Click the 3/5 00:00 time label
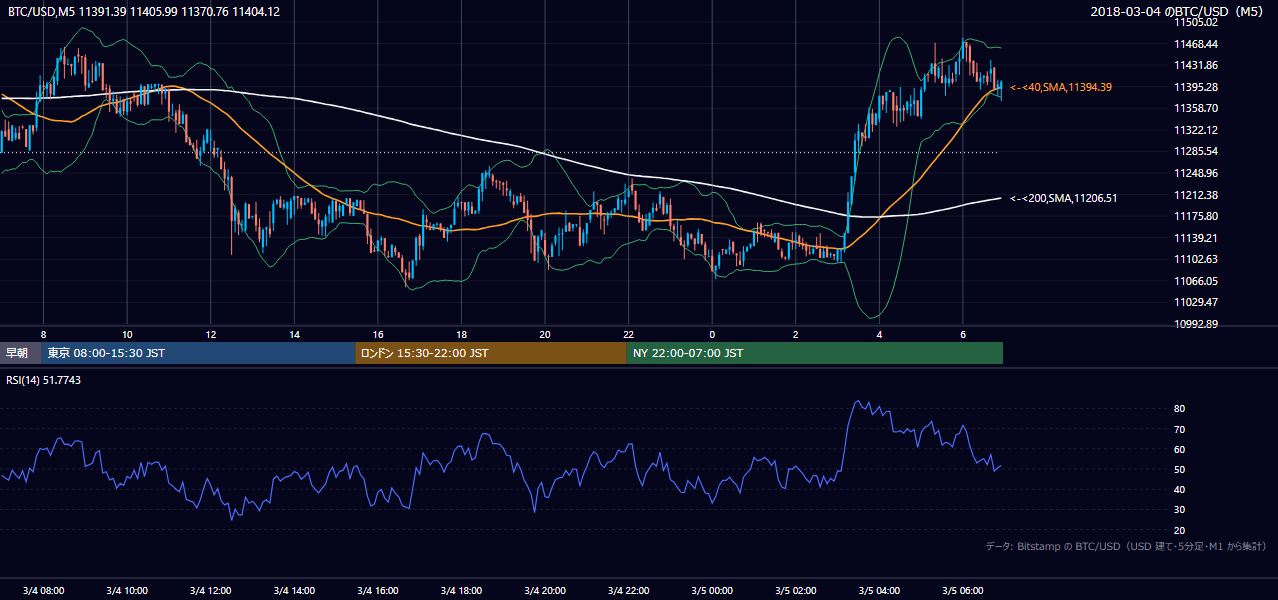Image resolution: width=1278 pixels, height=600 pixels. pos(711,591)
